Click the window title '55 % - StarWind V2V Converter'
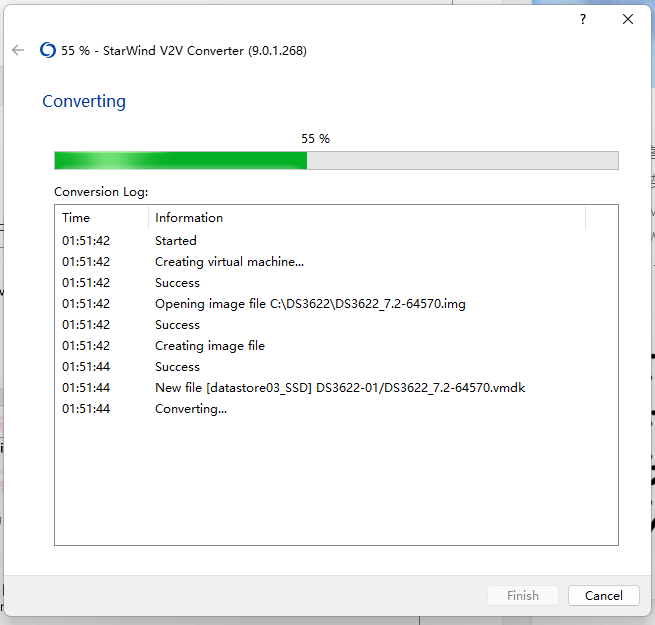 pos(184,51)
